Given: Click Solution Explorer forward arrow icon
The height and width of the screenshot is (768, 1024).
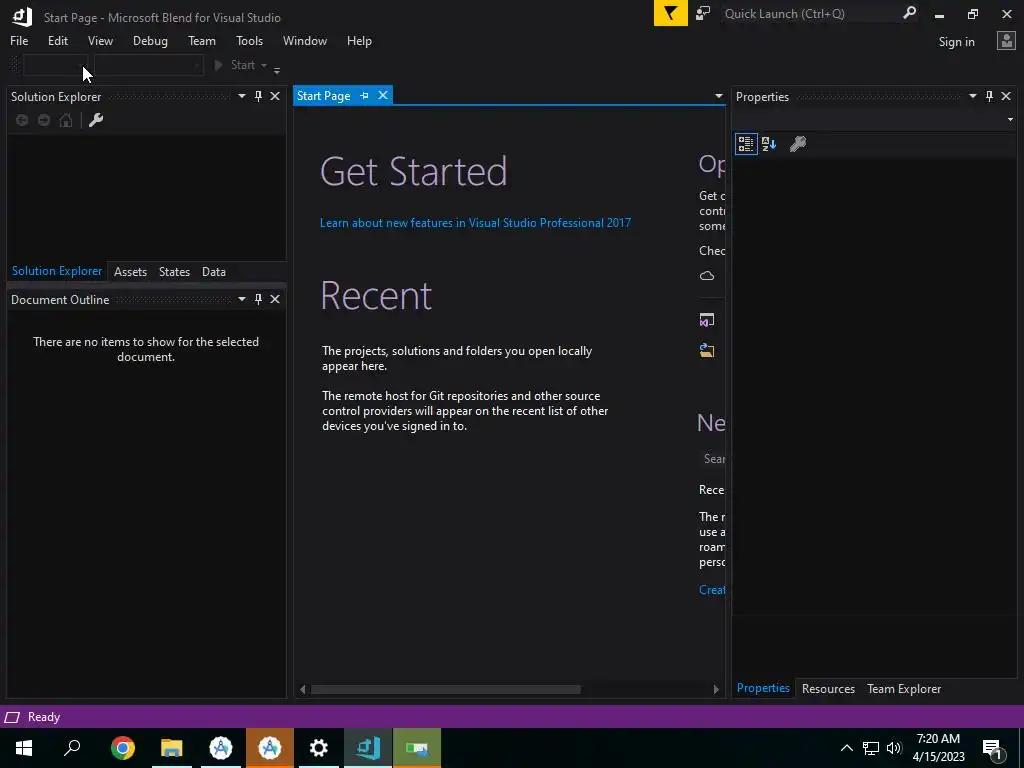Looking at the screenshot, I should tap(44, 120).
